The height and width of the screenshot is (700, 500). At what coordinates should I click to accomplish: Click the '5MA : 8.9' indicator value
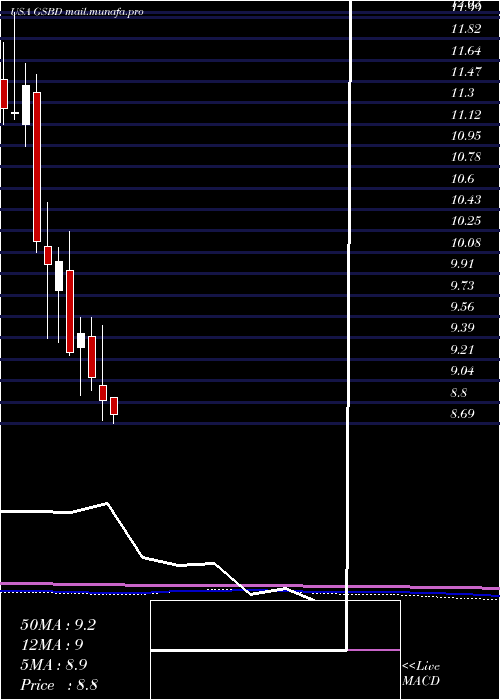[x=54, y=665]
